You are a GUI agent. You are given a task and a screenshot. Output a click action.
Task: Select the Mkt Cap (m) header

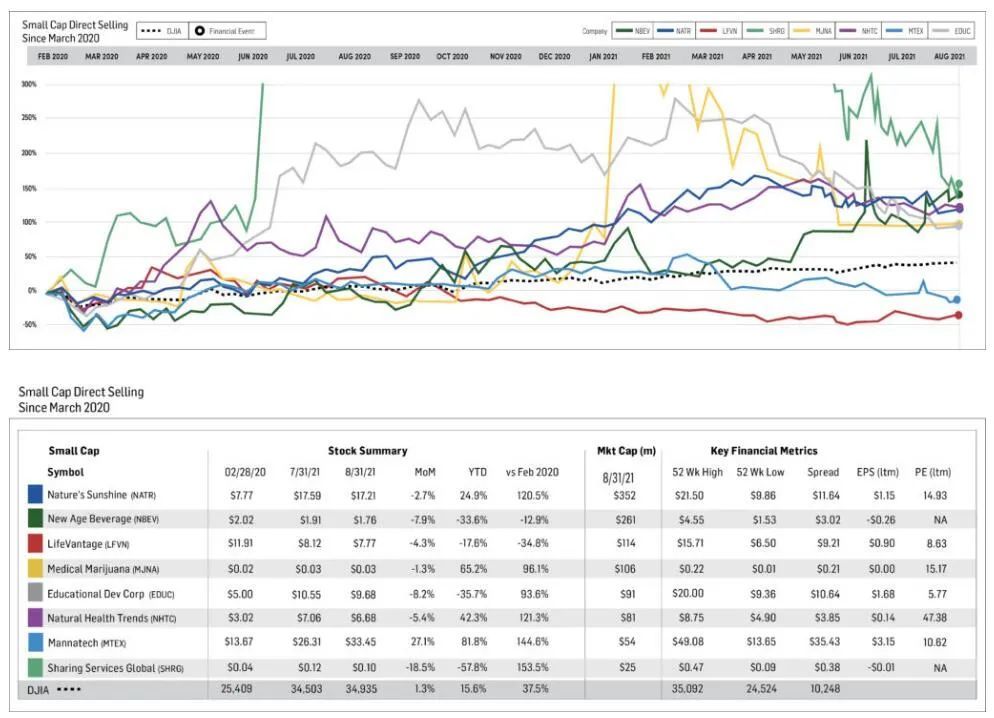(x=626, y=451)
